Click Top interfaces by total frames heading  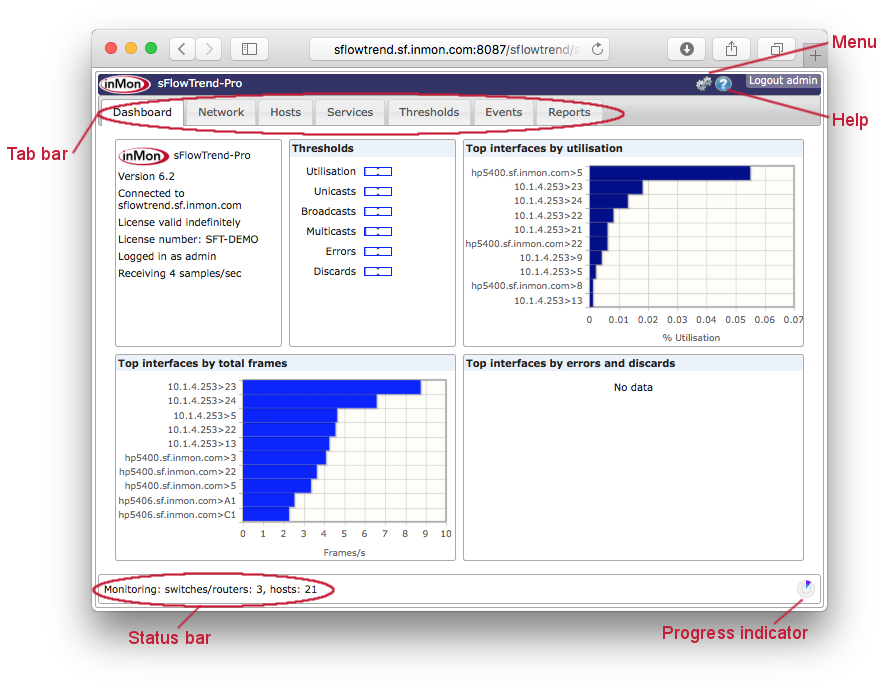(202, 363)
